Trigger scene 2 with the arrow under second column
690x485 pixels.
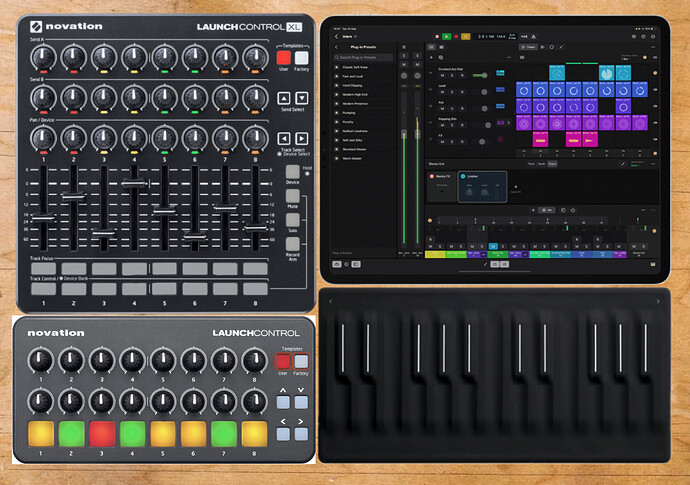540,152
